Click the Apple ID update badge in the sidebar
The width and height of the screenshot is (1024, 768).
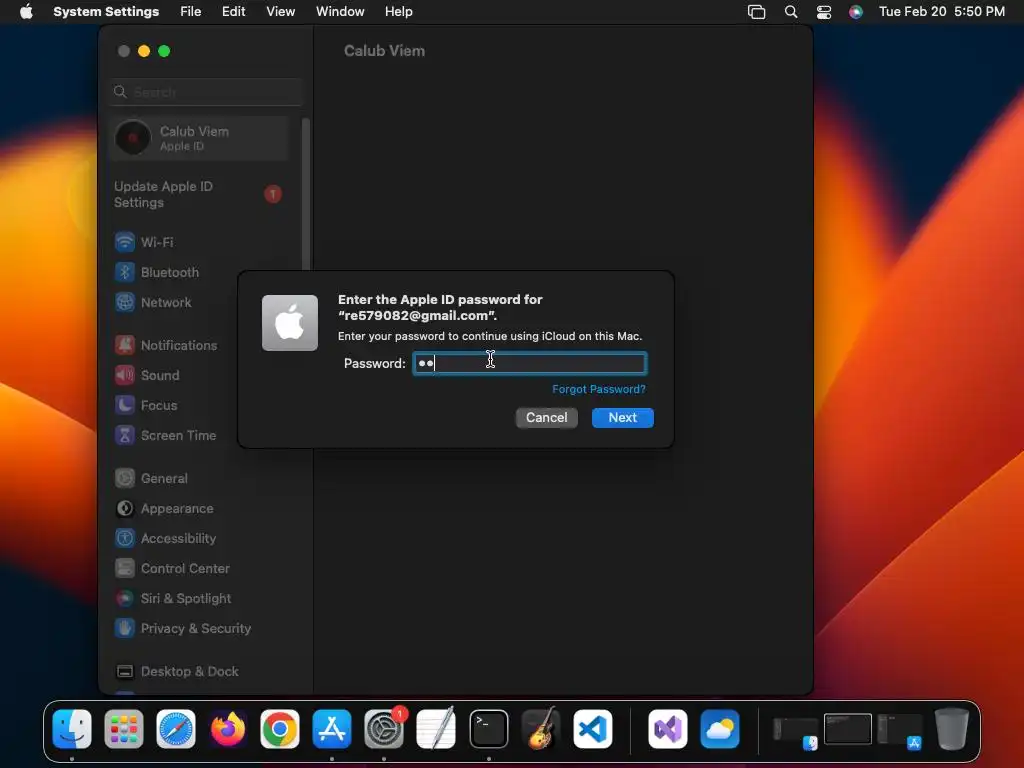point(273,194)
